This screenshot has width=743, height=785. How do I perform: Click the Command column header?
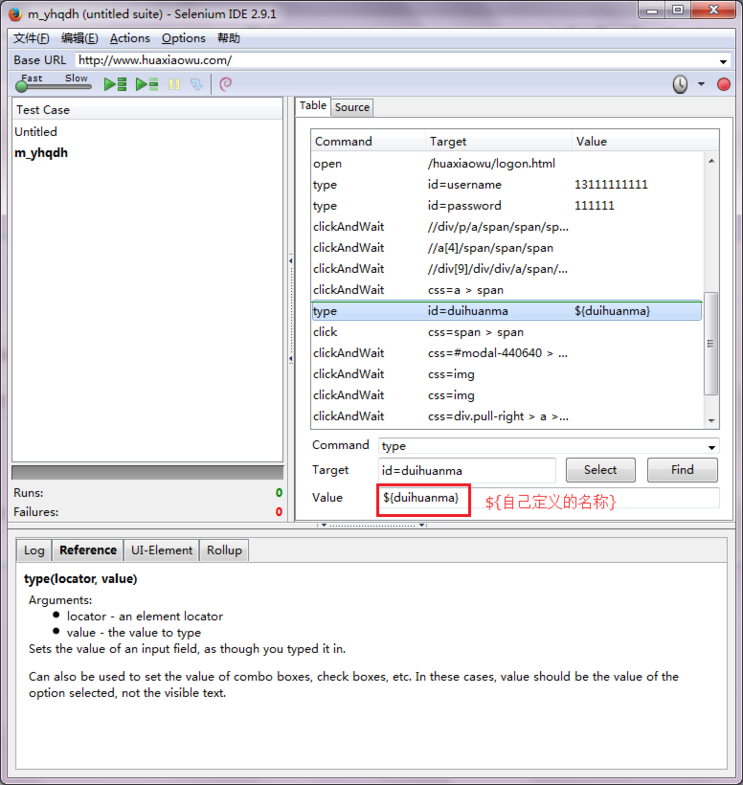tap(368, 142)
